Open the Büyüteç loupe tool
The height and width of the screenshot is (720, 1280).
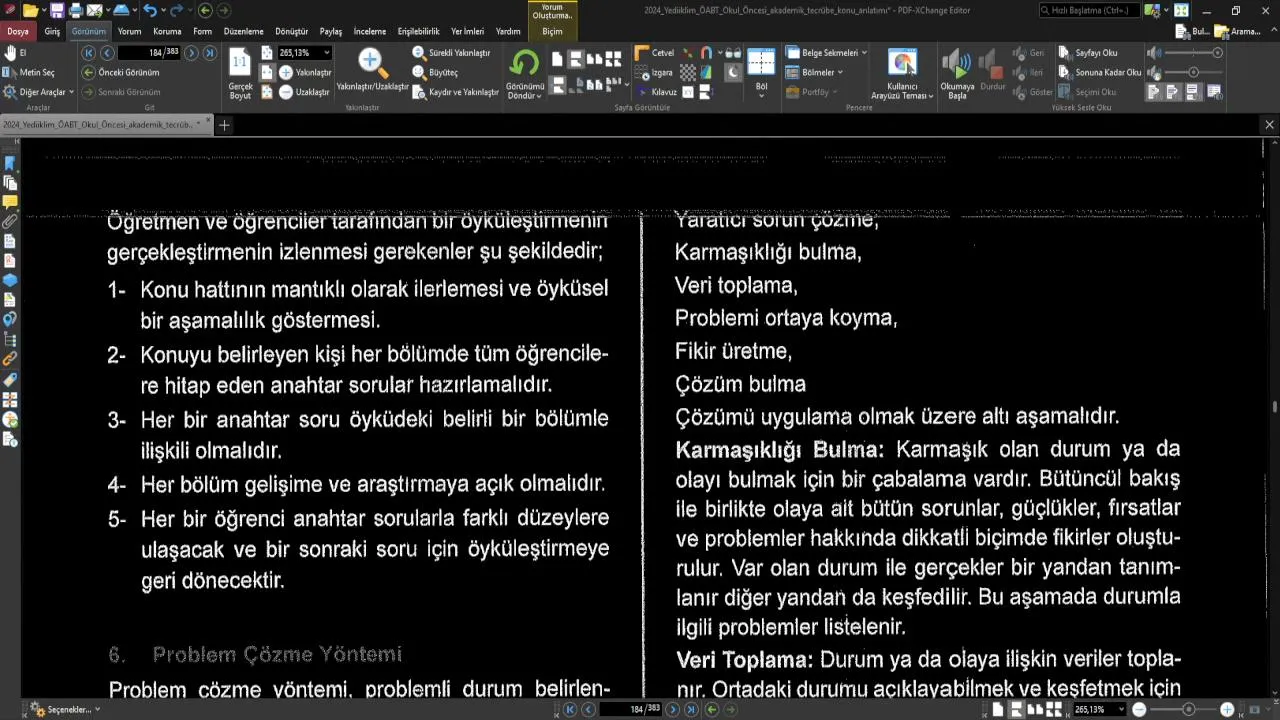tap(435, 72)
